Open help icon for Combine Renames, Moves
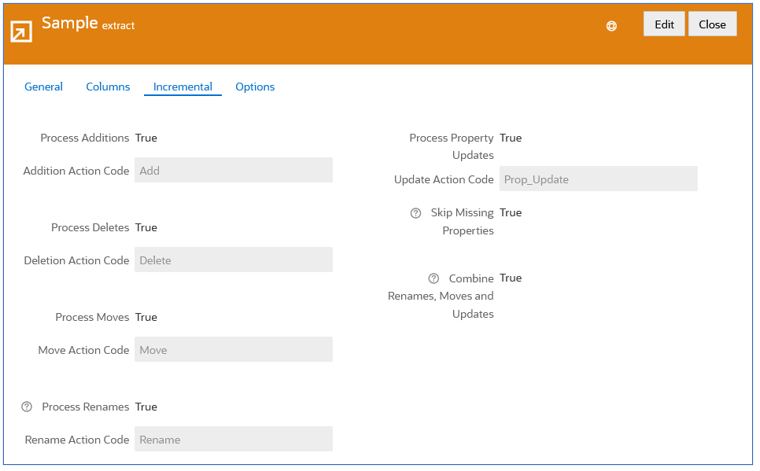The image size is (760, 471). pos(433,279)
